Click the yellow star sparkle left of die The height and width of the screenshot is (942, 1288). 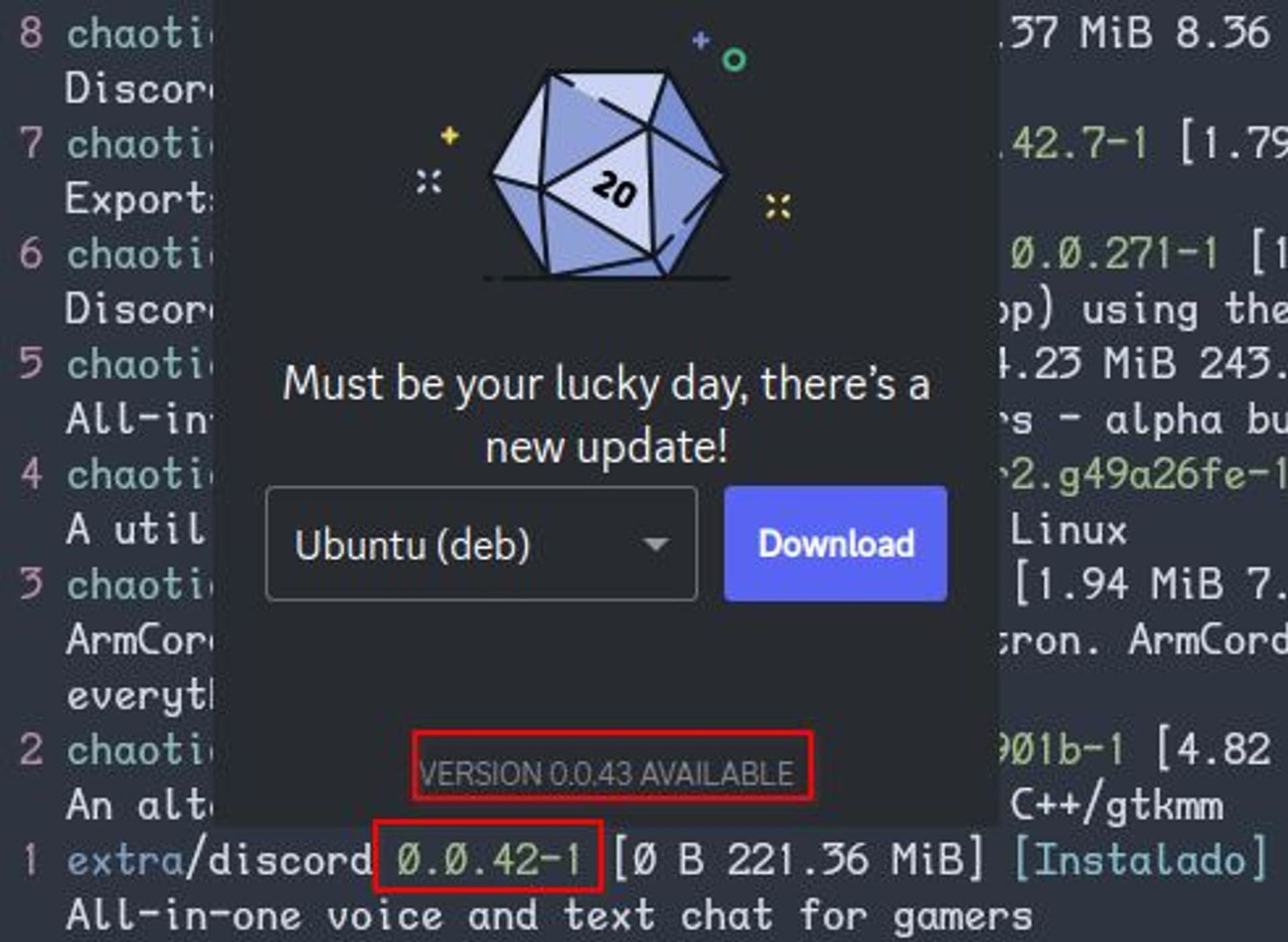[449, 136]
